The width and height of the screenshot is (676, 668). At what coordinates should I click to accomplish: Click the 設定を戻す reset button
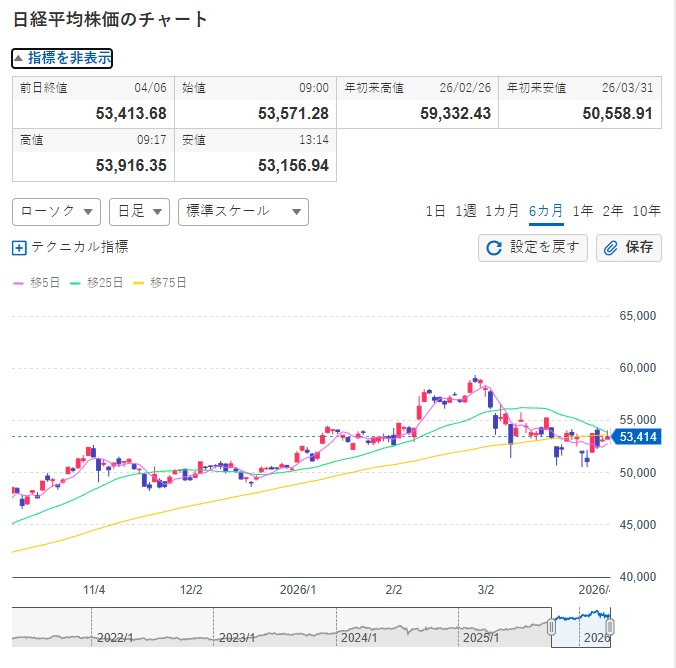532,248
